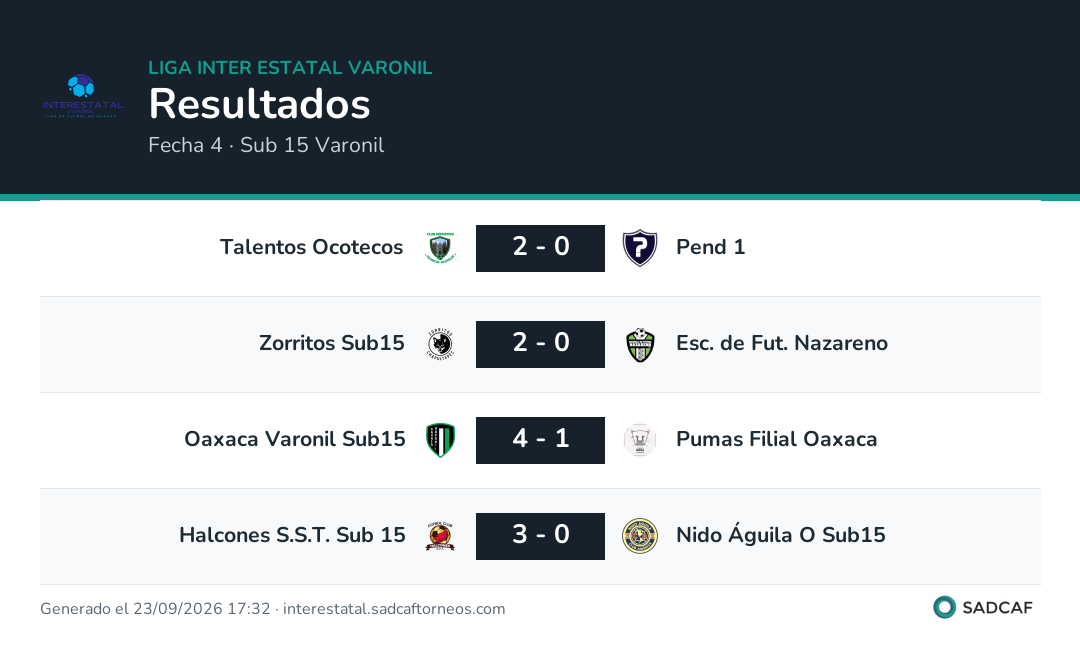Click the Liga Inter Estatal Varonil heading
Screen dimensions: 1080x660
pos(290,68)
